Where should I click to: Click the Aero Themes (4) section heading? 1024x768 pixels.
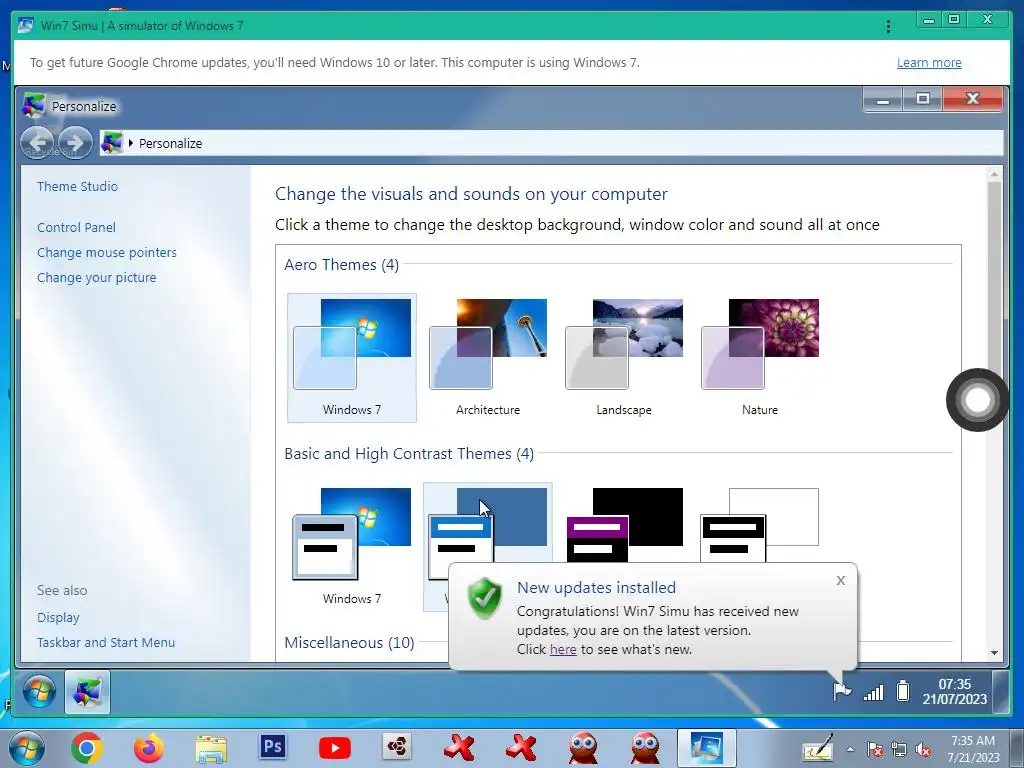coord(342,264)
